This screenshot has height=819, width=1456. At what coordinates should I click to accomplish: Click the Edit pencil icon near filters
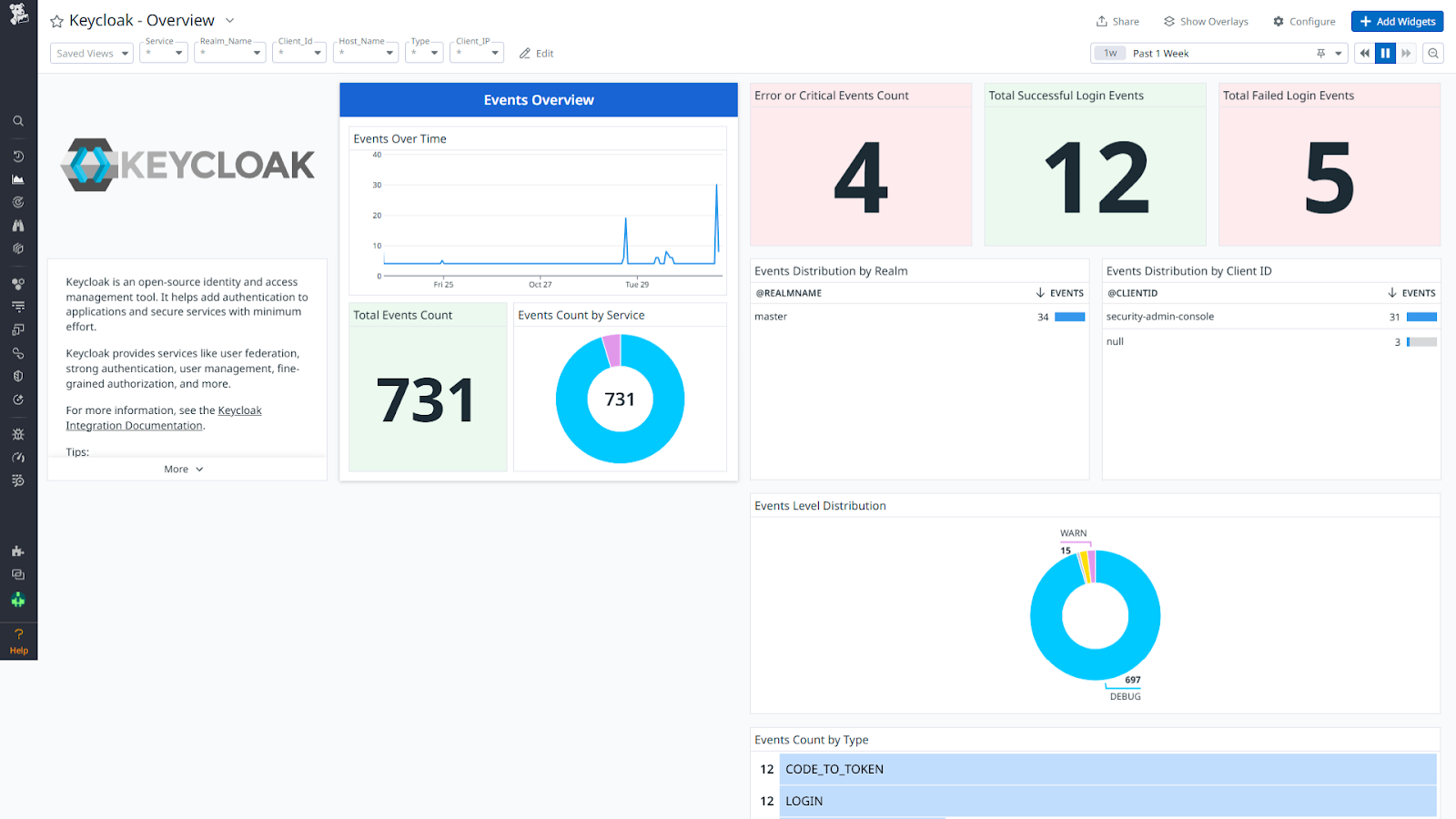(536, 53)
